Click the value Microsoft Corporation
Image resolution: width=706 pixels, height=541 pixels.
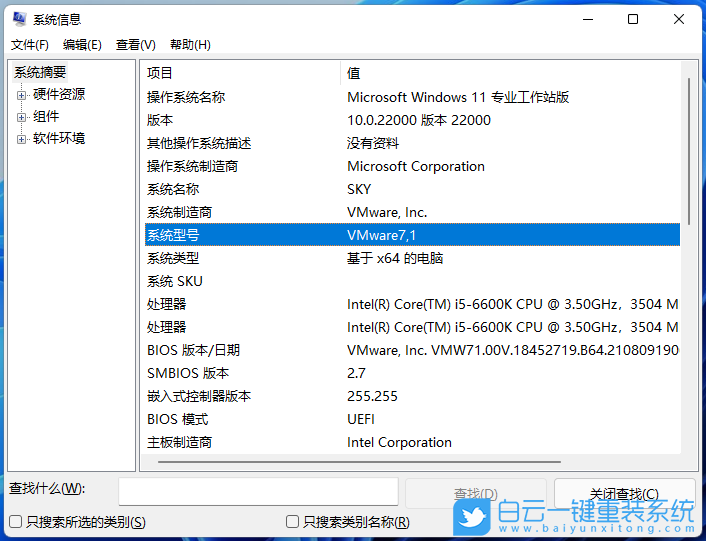[x=416, y=166]
